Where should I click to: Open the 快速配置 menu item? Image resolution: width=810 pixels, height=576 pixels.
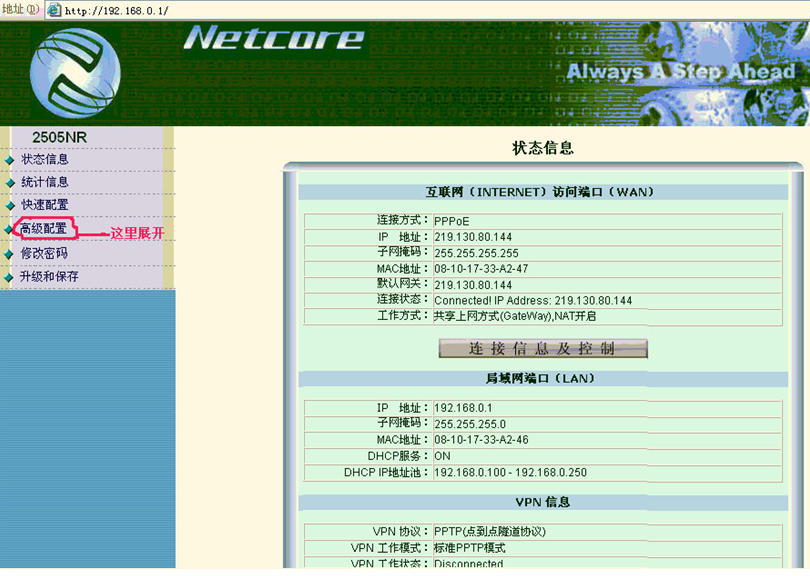(x=44, y=205)
